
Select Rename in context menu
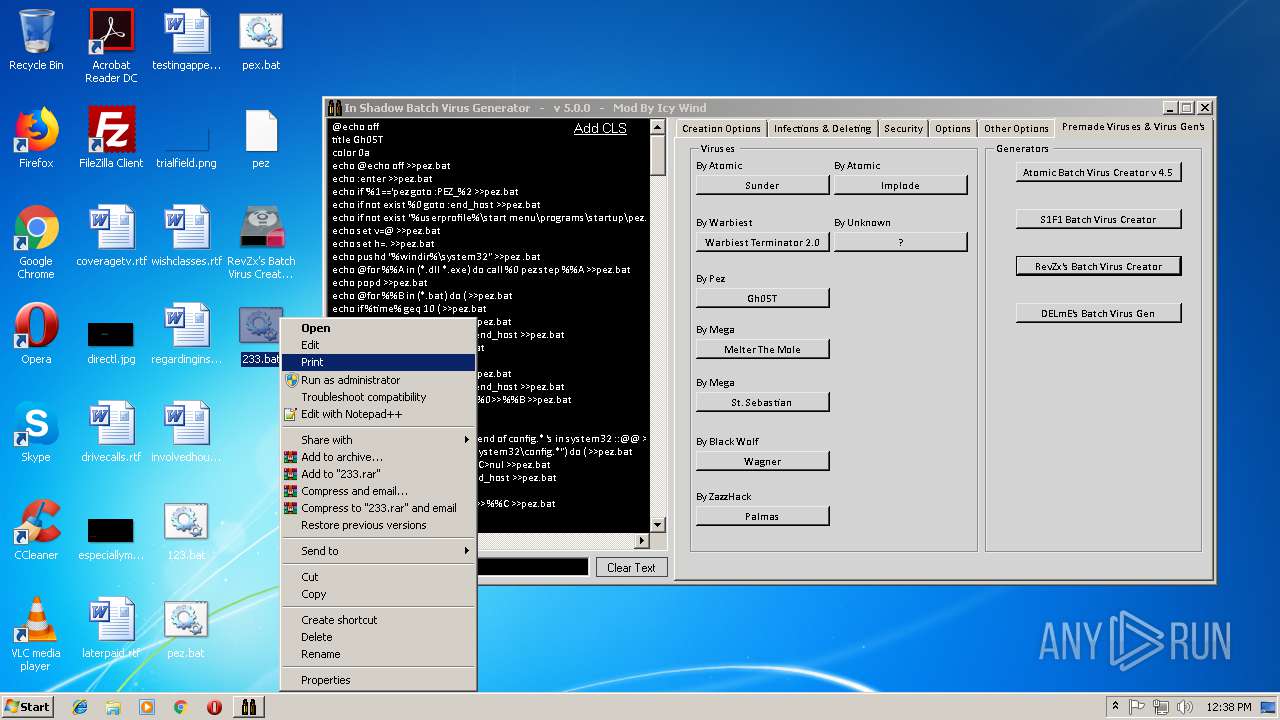tap(378, 654)
